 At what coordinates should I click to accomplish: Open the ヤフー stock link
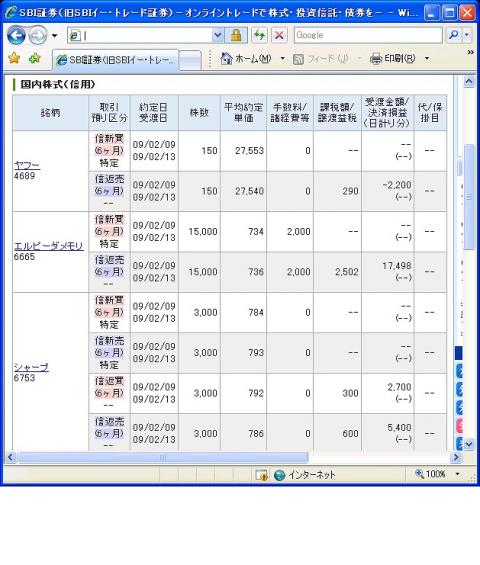coord(27,165)
